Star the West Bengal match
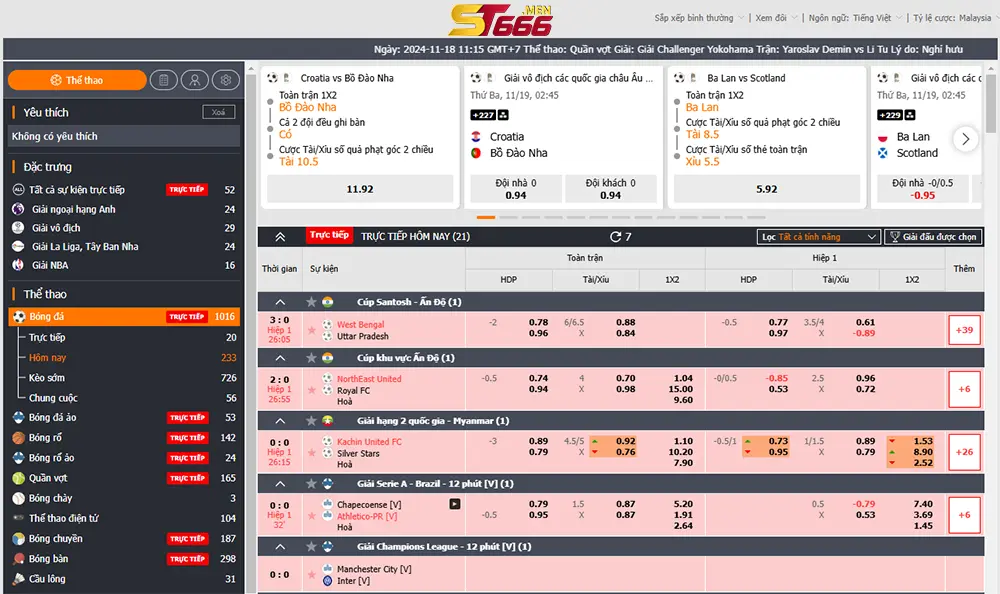Screen dimensions: 1000x594 click(x=312, y=330)
